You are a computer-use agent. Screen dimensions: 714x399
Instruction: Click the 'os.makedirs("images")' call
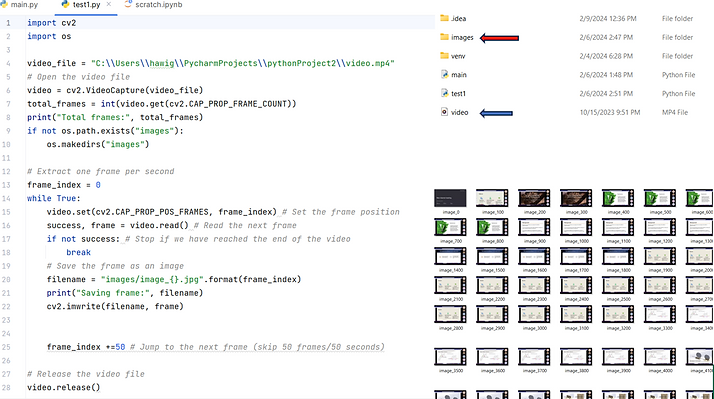pyautogui.click(x=97, y=144)
